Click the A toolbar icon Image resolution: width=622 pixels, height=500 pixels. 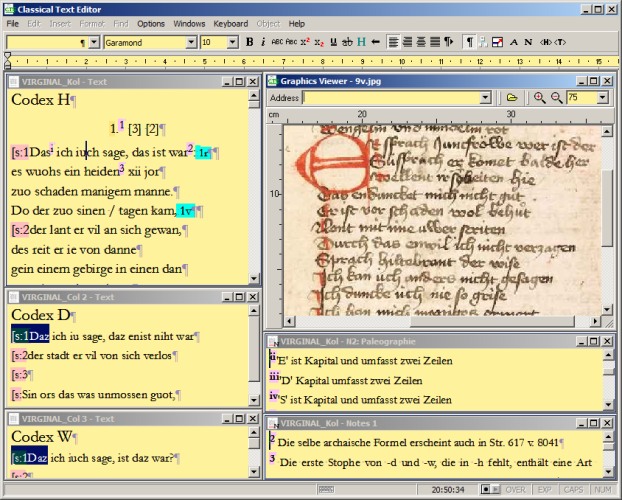pyautogui.click(x=514, y=42)
